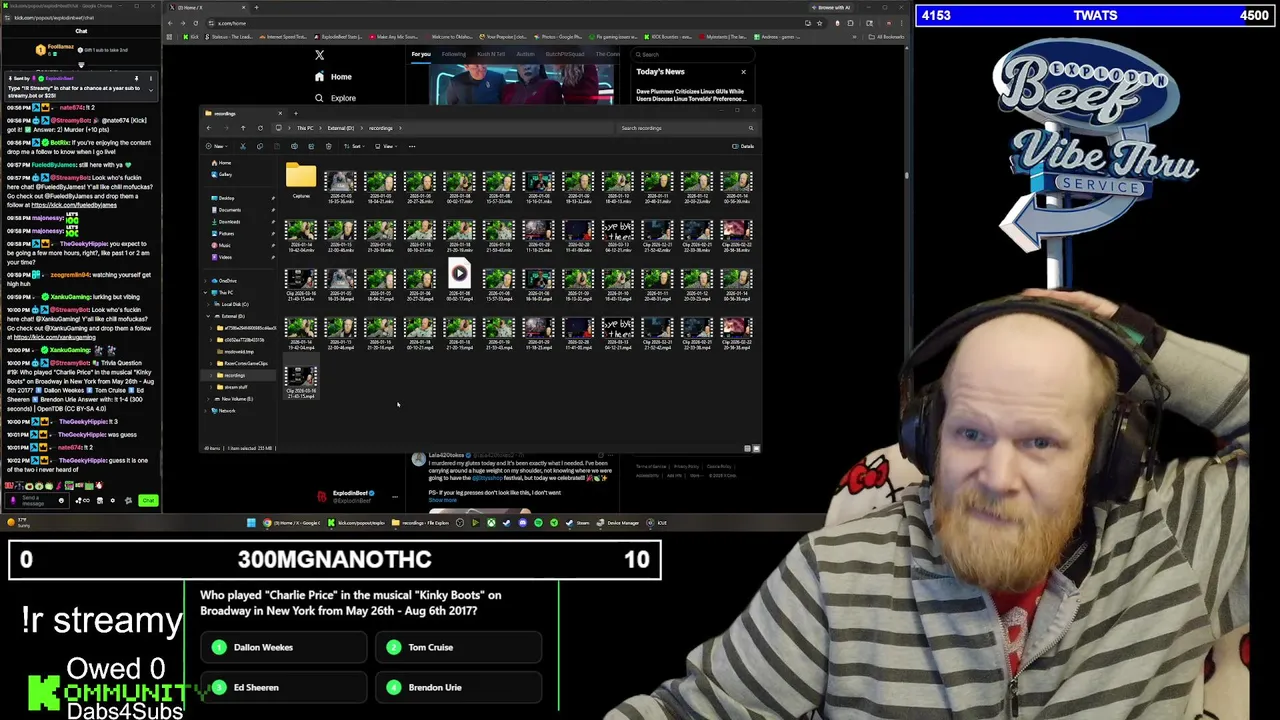
Task: Click the Share icon in File Explorer toolbar
Action: [x=311, y=146]
